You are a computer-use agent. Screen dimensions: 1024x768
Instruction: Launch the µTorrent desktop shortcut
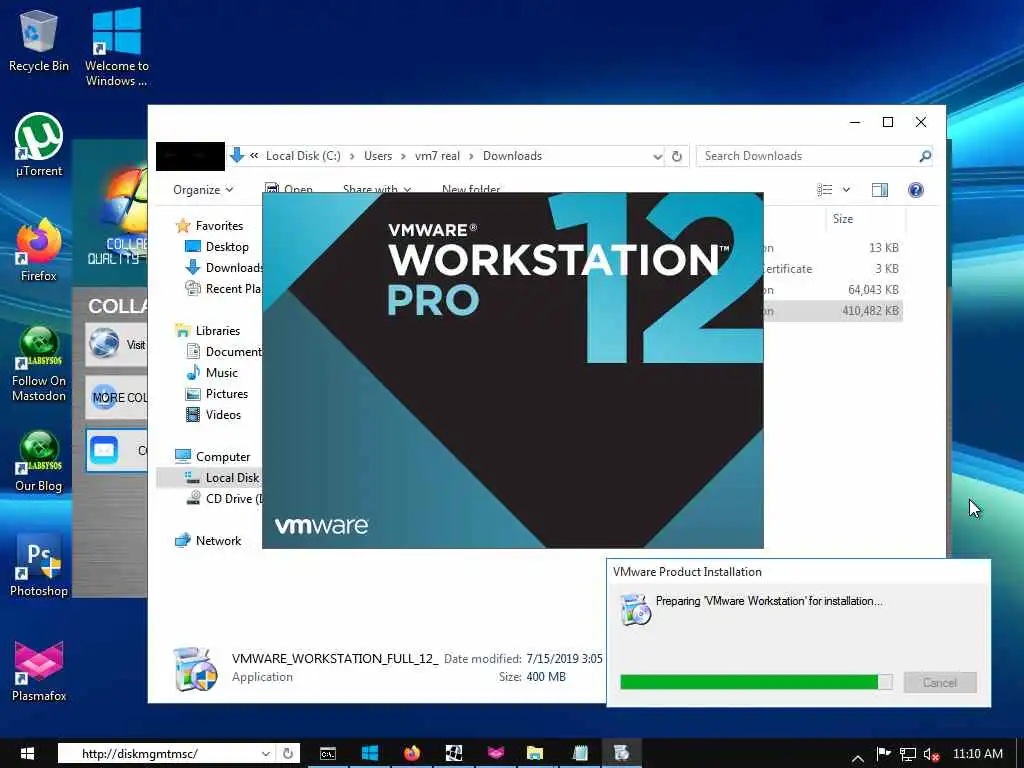coord(39,145)
